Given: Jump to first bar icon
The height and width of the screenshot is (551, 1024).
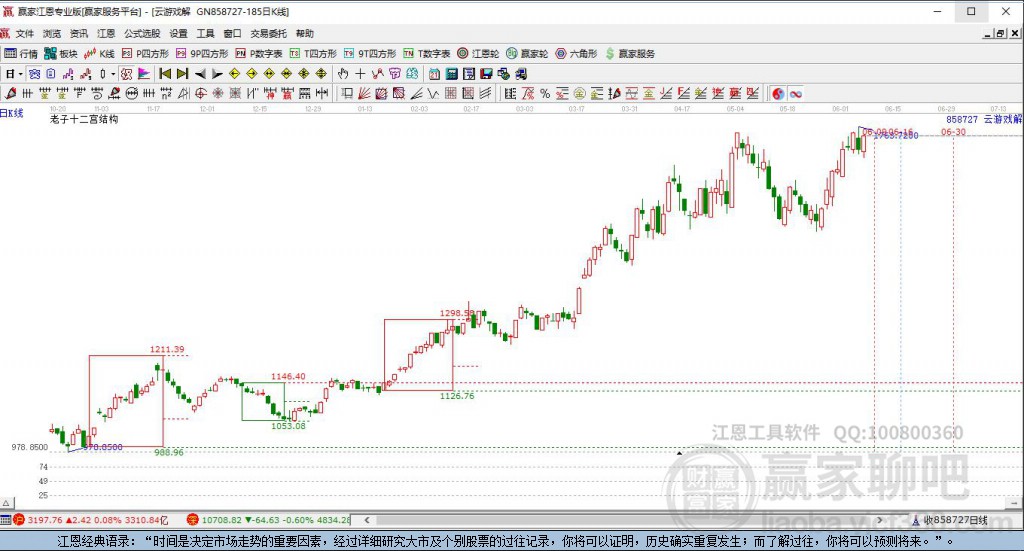Looking at the screenshot, I should pos(165,74).
